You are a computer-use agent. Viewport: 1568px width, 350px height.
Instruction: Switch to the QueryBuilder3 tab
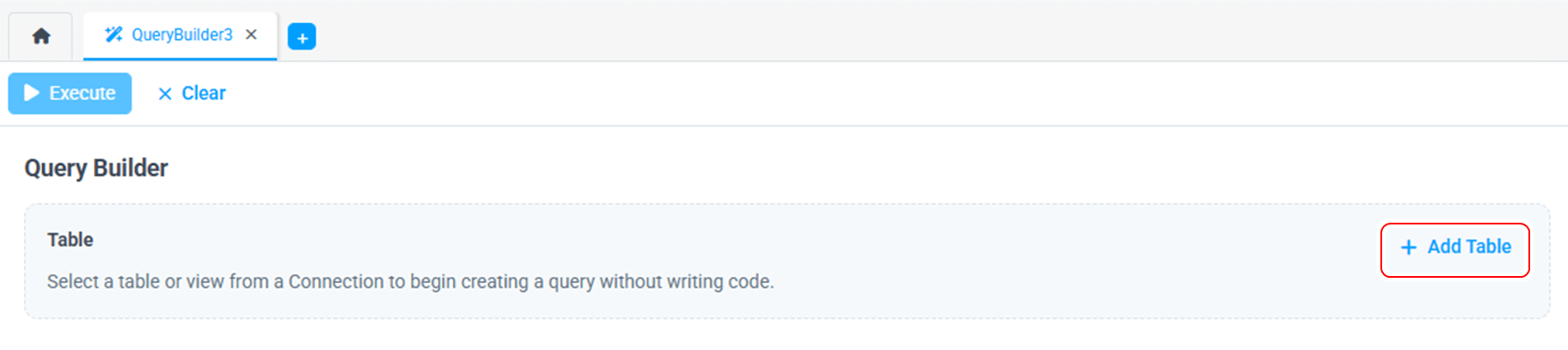click(182, 34)
